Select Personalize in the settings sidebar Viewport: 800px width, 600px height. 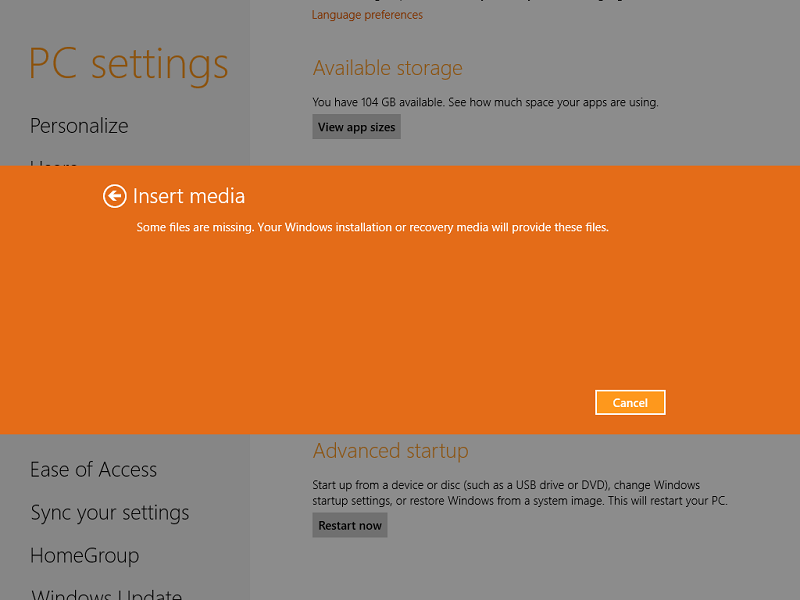79,126
